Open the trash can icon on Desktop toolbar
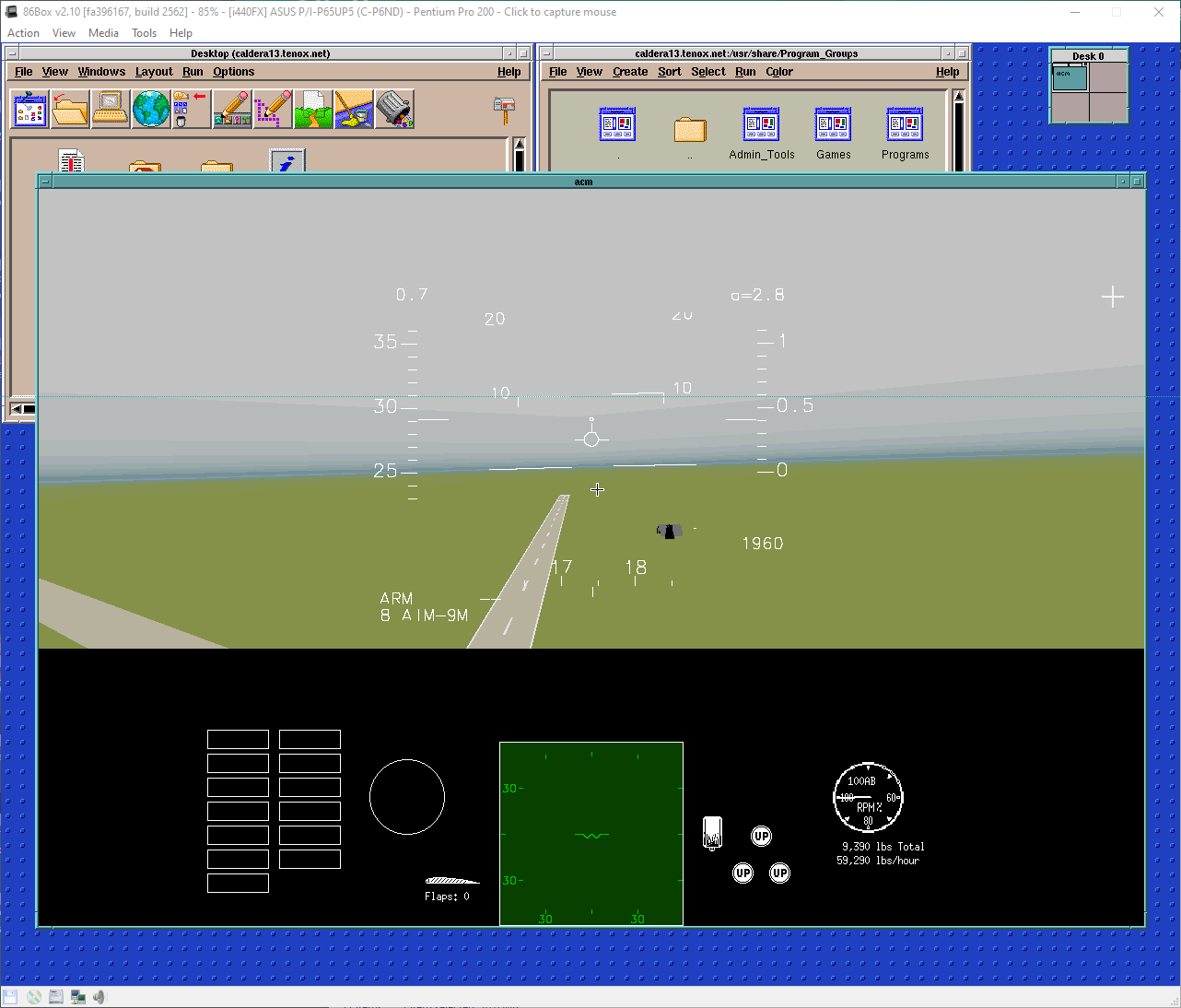1181x1008 pixels. (395, 108)
